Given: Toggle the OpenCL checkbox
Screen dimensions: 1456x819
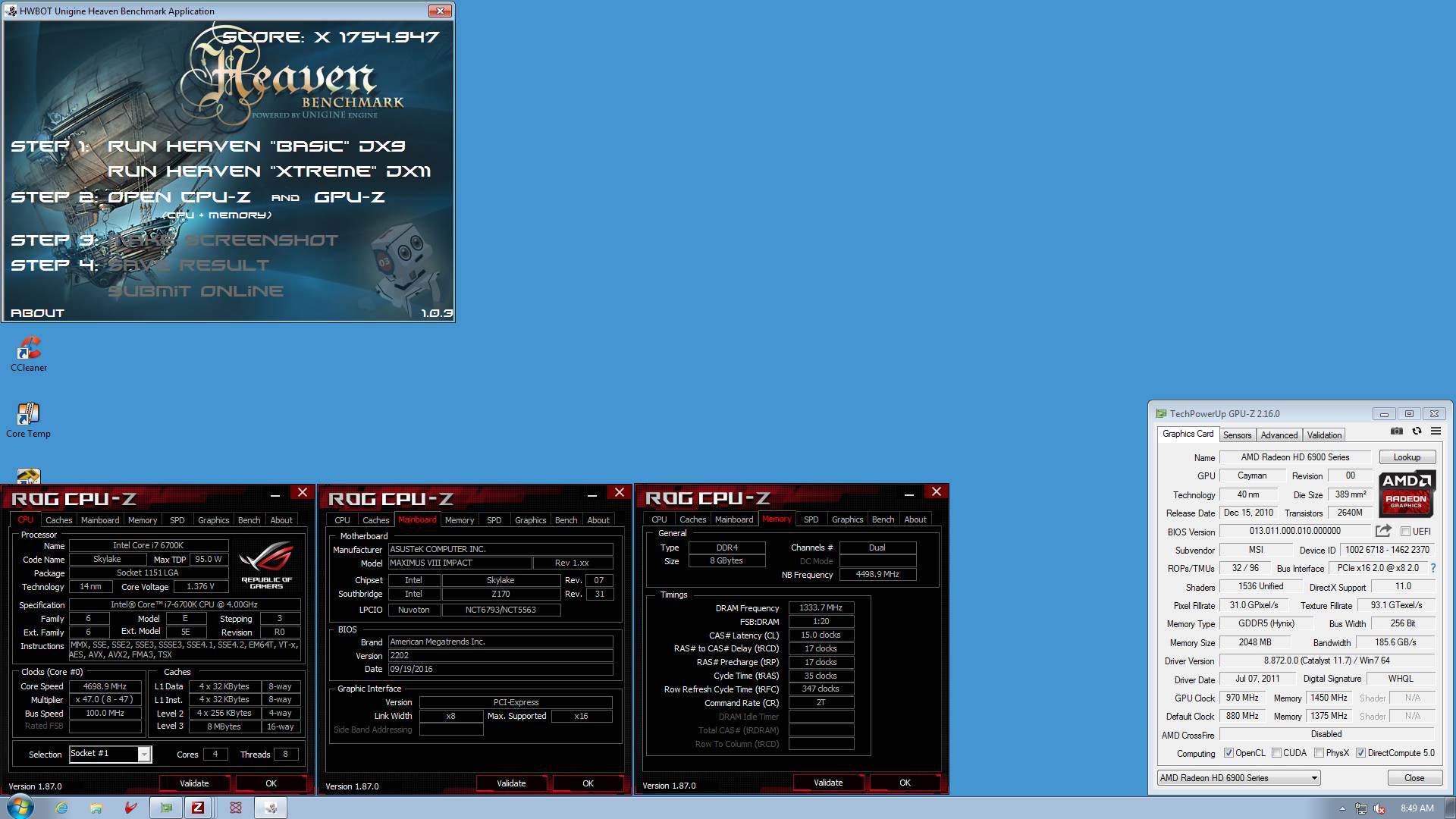Looking at the screenshot, I should click(x=1229, y=753).
